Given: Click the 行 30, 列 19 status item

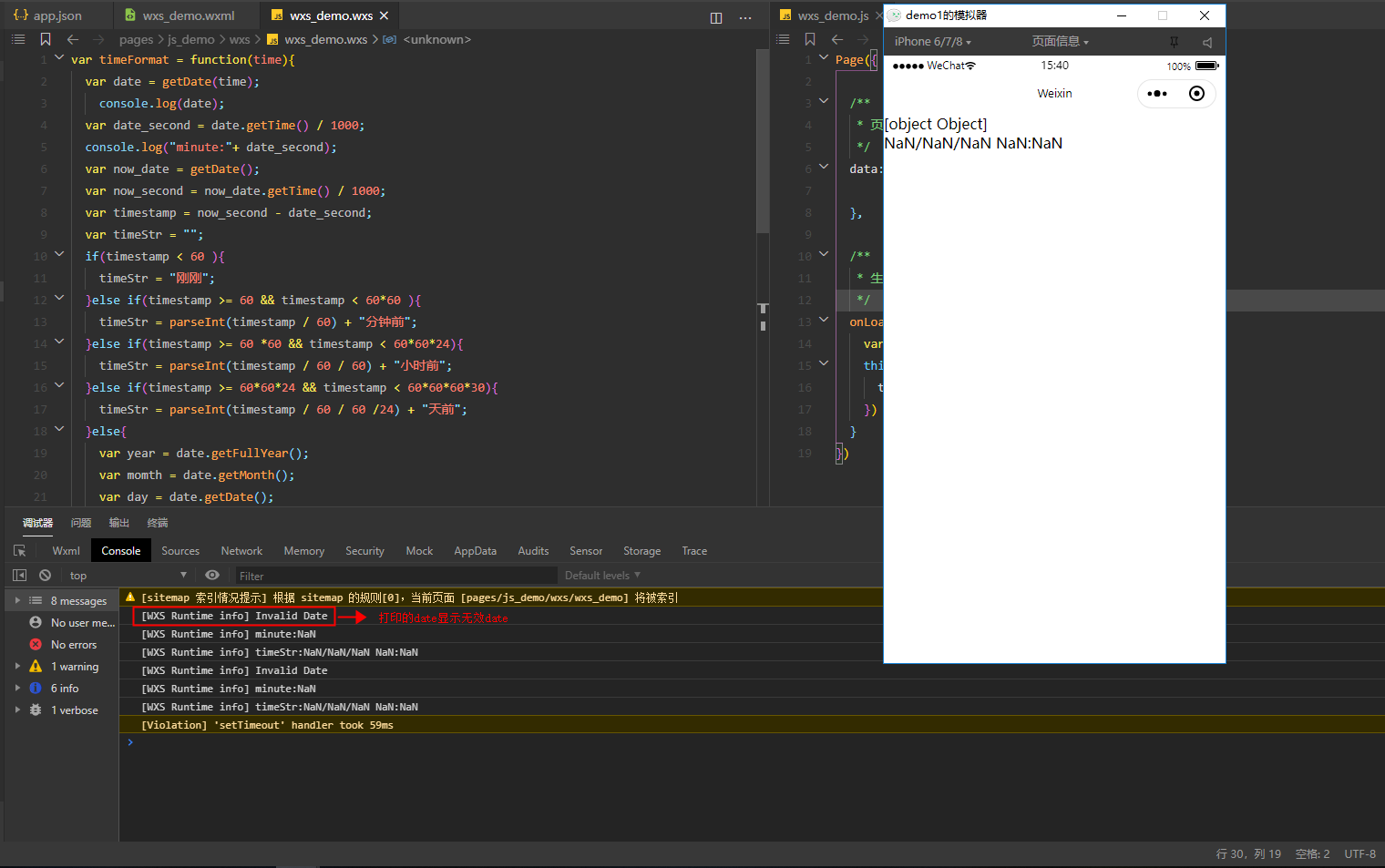Looking at the screenshot, I should pyautogui.click(x=1248, y=854).
